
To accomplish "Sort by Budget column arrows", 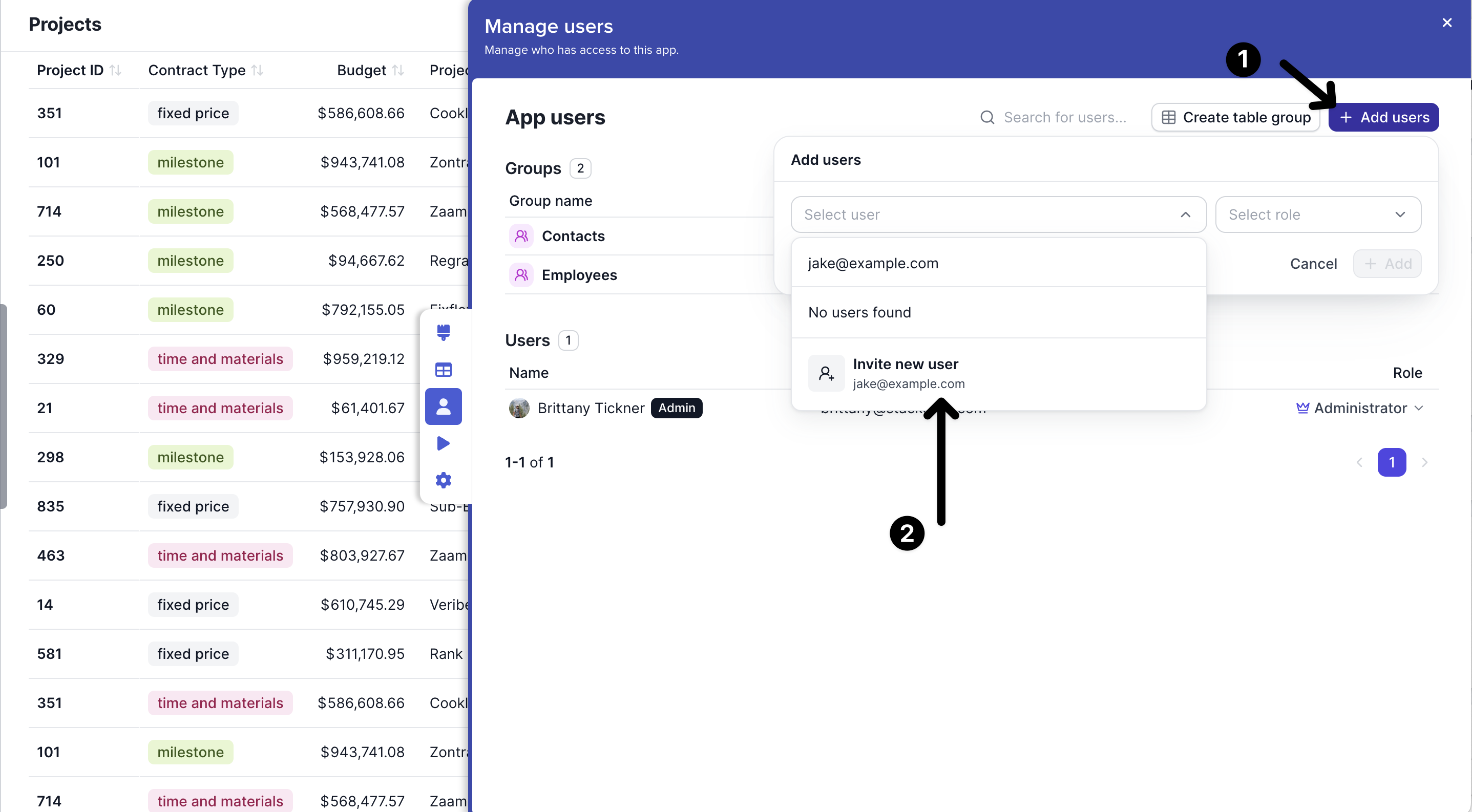I will (x=398, y=70).
